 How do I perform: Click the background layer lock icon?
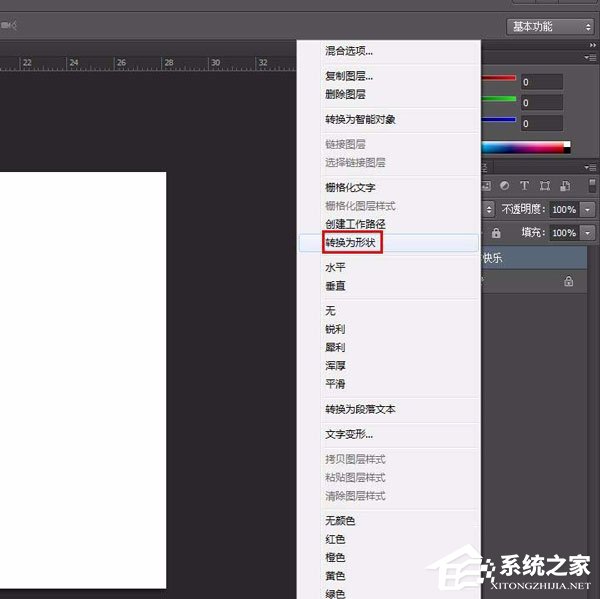tap(569, 282)
